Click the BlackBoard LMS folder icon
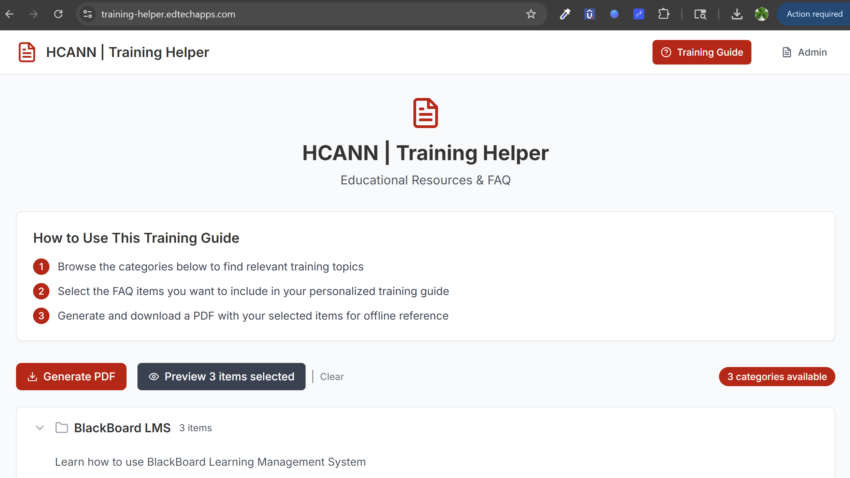Screen dimensions: 850x478 (62, 428)
